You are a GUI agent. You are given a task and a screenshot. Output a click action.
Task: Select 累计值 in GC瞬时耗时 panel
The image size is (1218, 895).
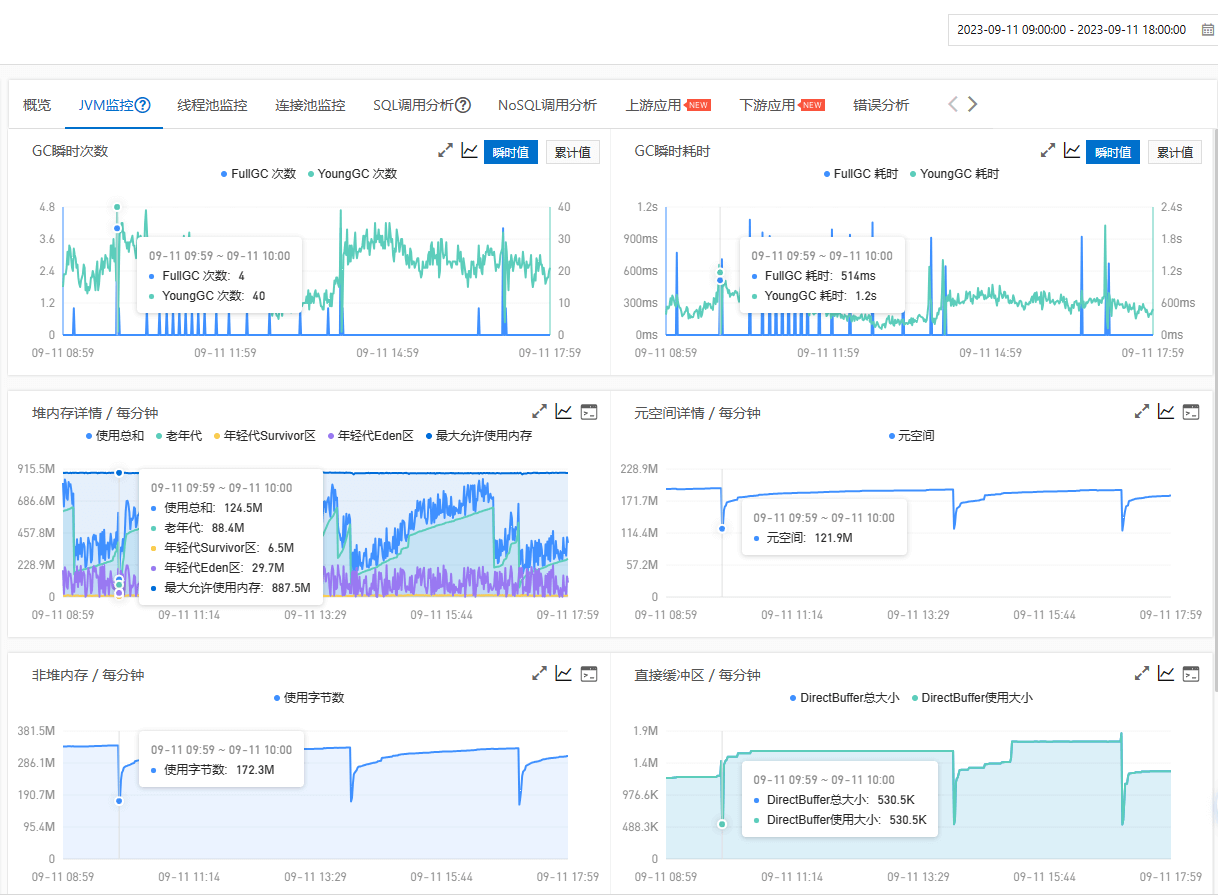tap(1175, 152)
